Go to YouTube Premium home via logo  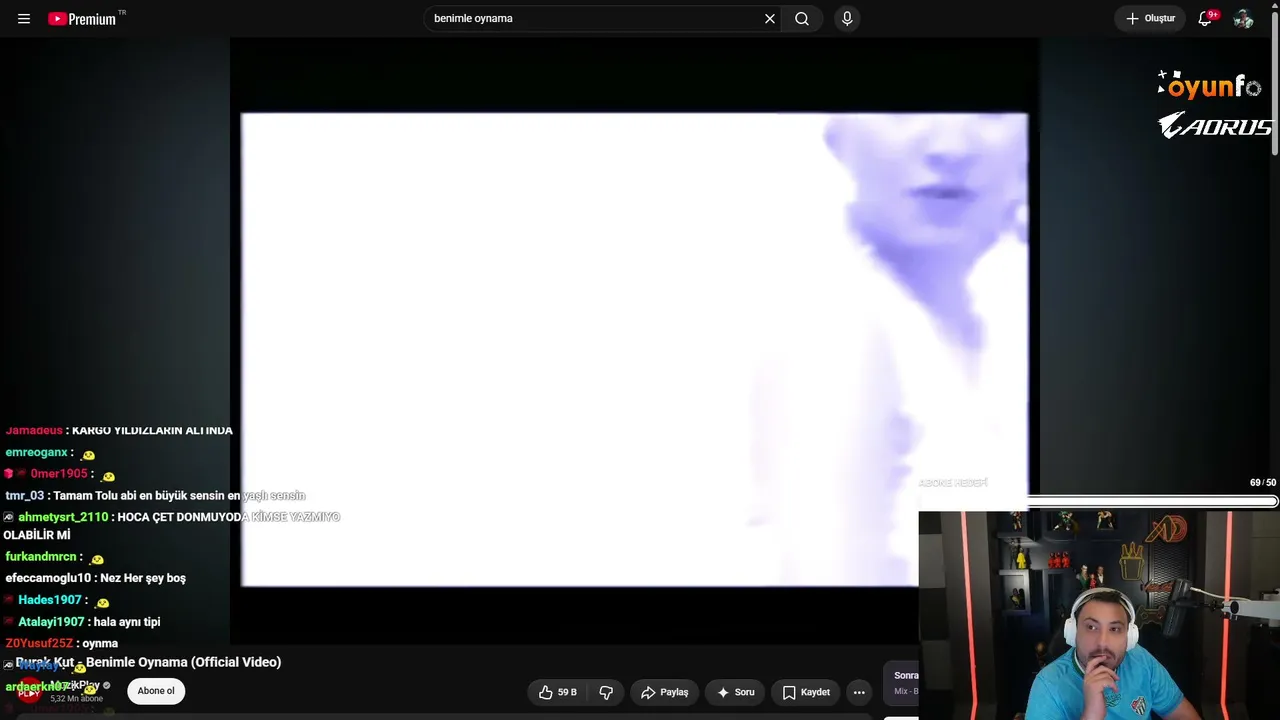pos(82,19)
